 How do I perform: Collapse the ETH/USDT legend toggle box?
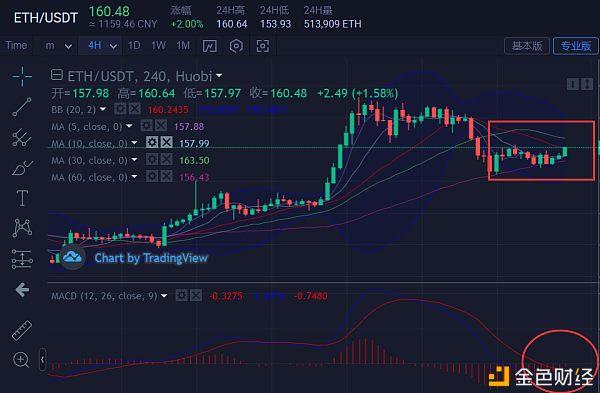coord(57,75)
